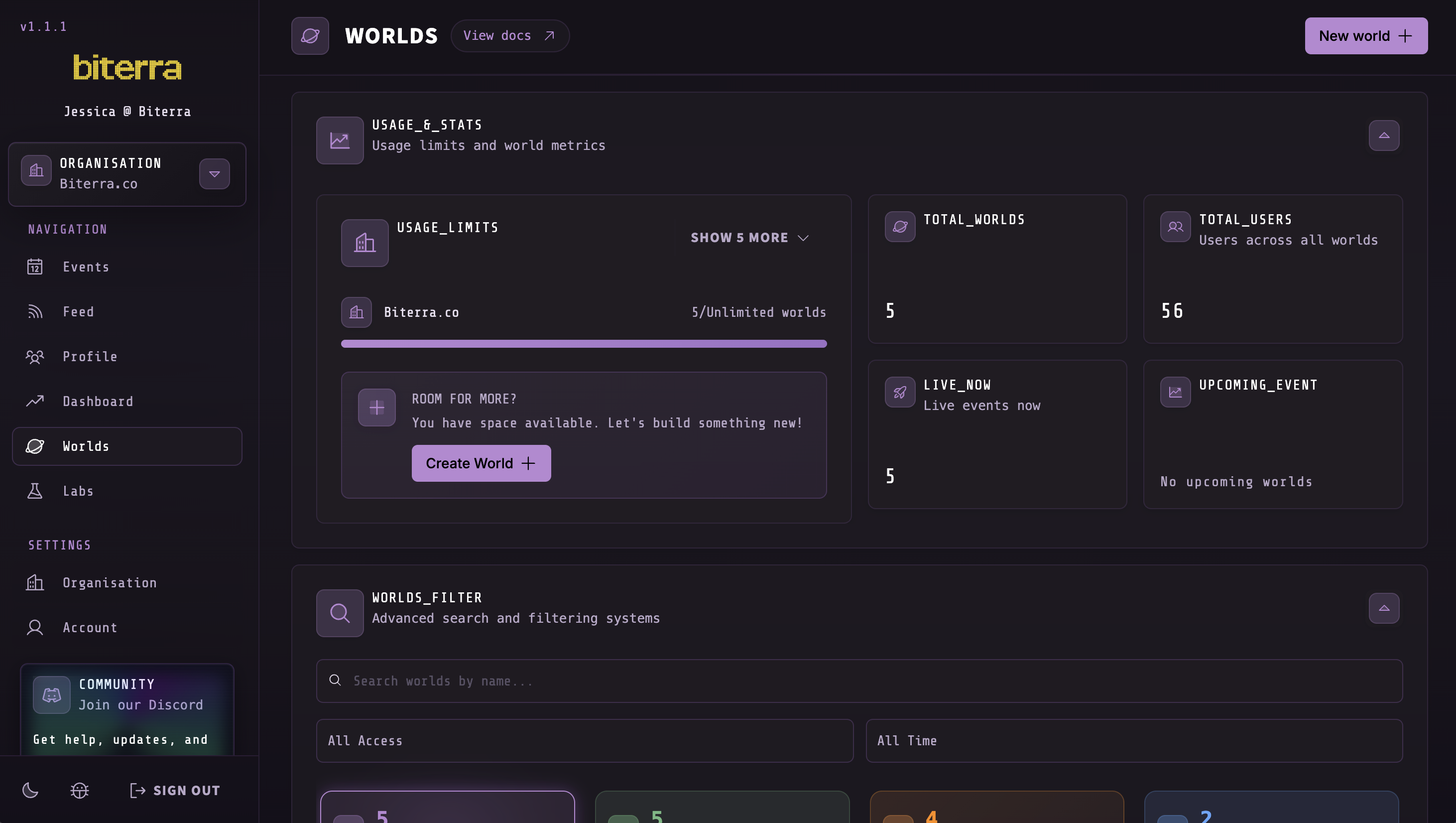Open the All Access filter dropdown
Screen dimensions: 1456x823
click(585, 740)
